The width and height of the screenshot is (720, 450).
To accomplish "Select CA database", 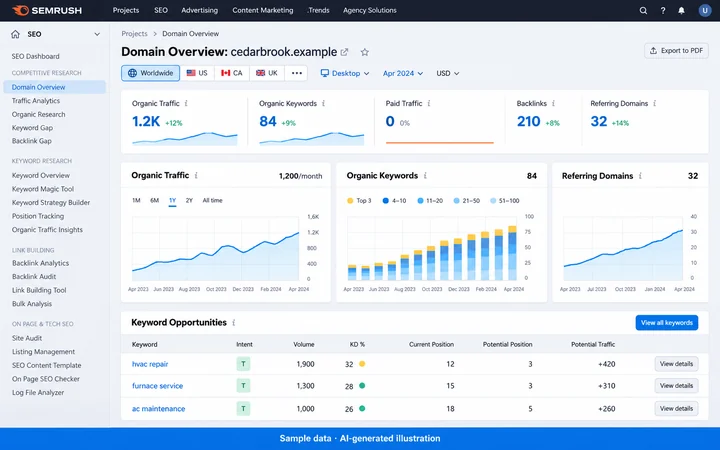I will pos(232,73).
